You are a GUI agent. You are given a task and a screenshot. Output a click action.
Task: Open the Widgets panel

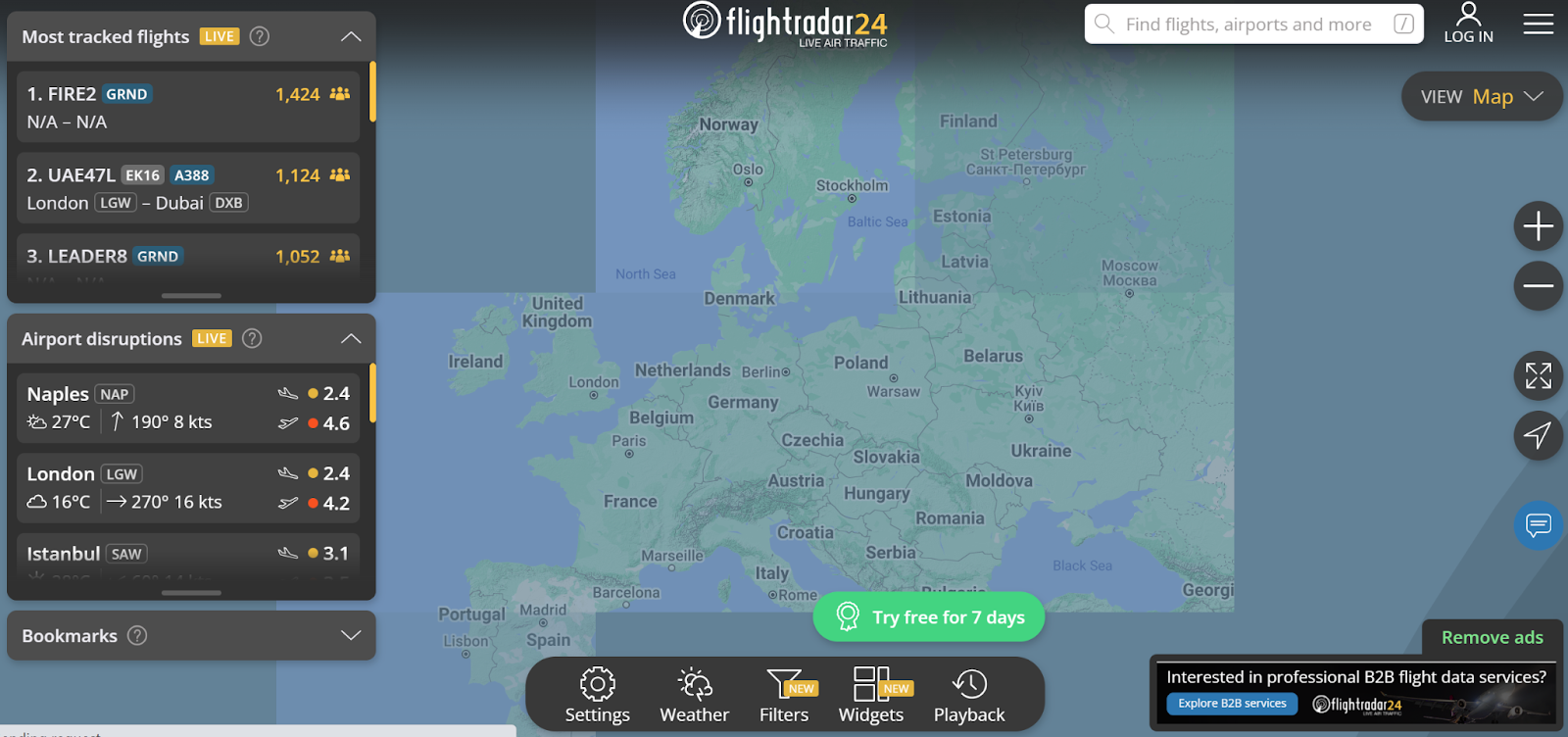click(871, 695)
